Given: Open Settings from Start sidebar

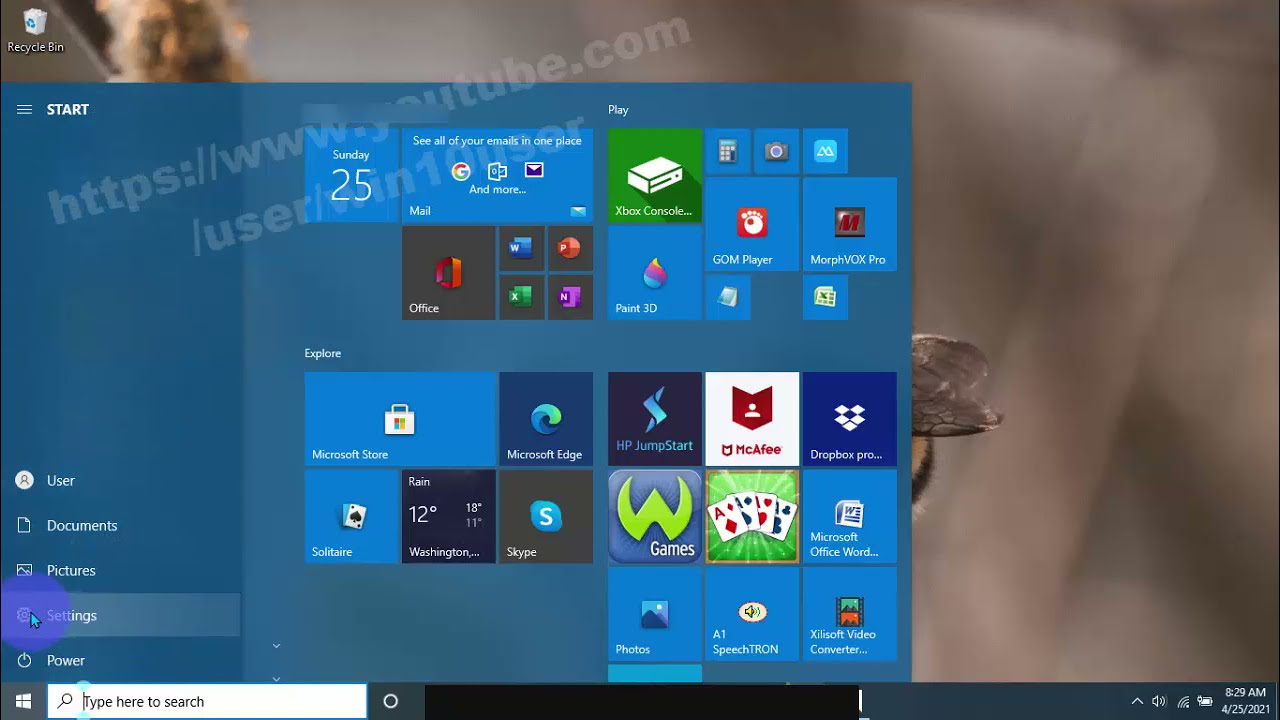Looking at the screenshot, I should click(120, 615).
